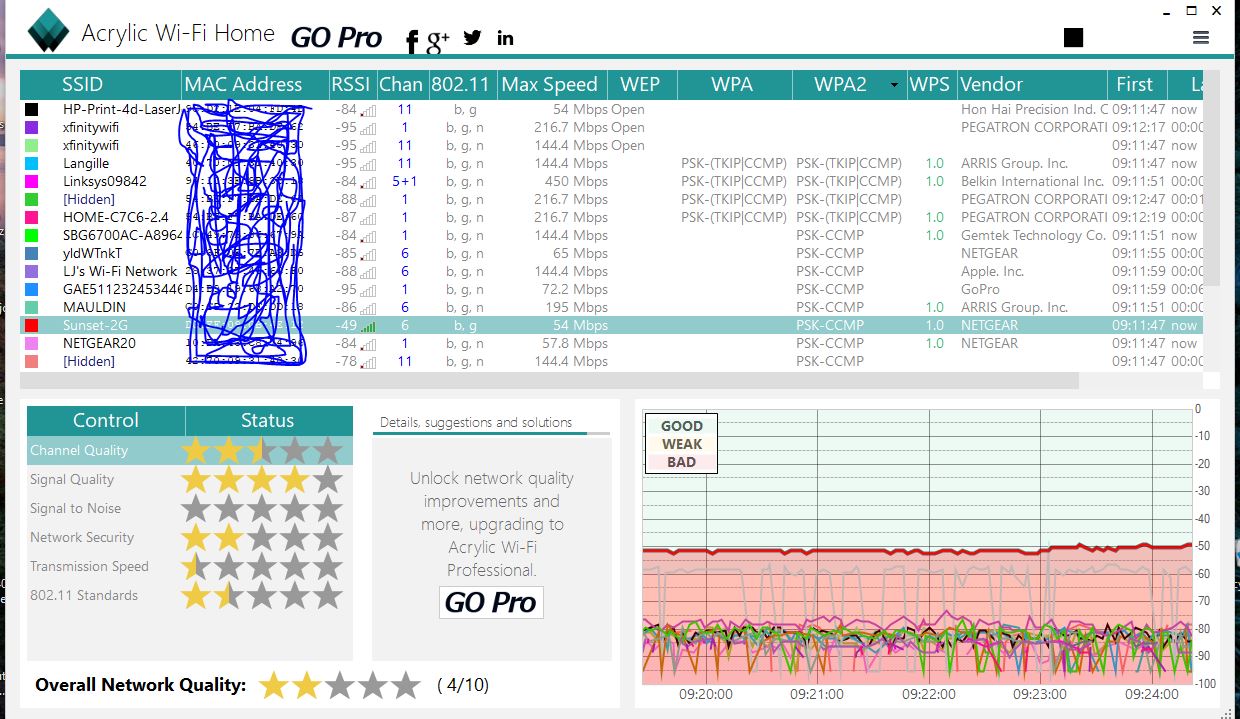Screen dimensions: 1240x719
Task: Click the black color swatch beside HP-Print-4d-LaserJet
Action: point(32,109)
